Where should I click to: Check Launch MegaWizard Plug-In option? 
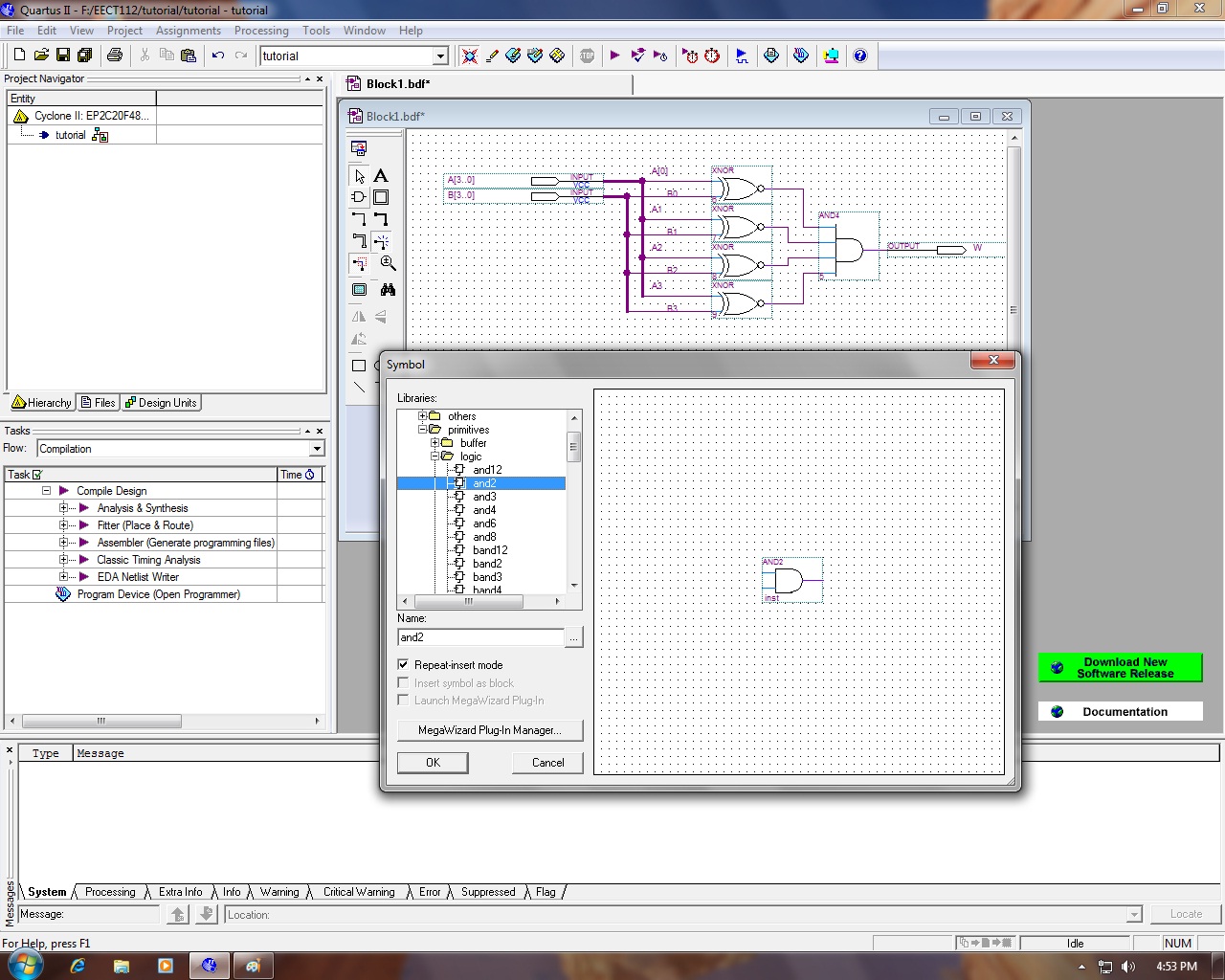click(403, 700)
